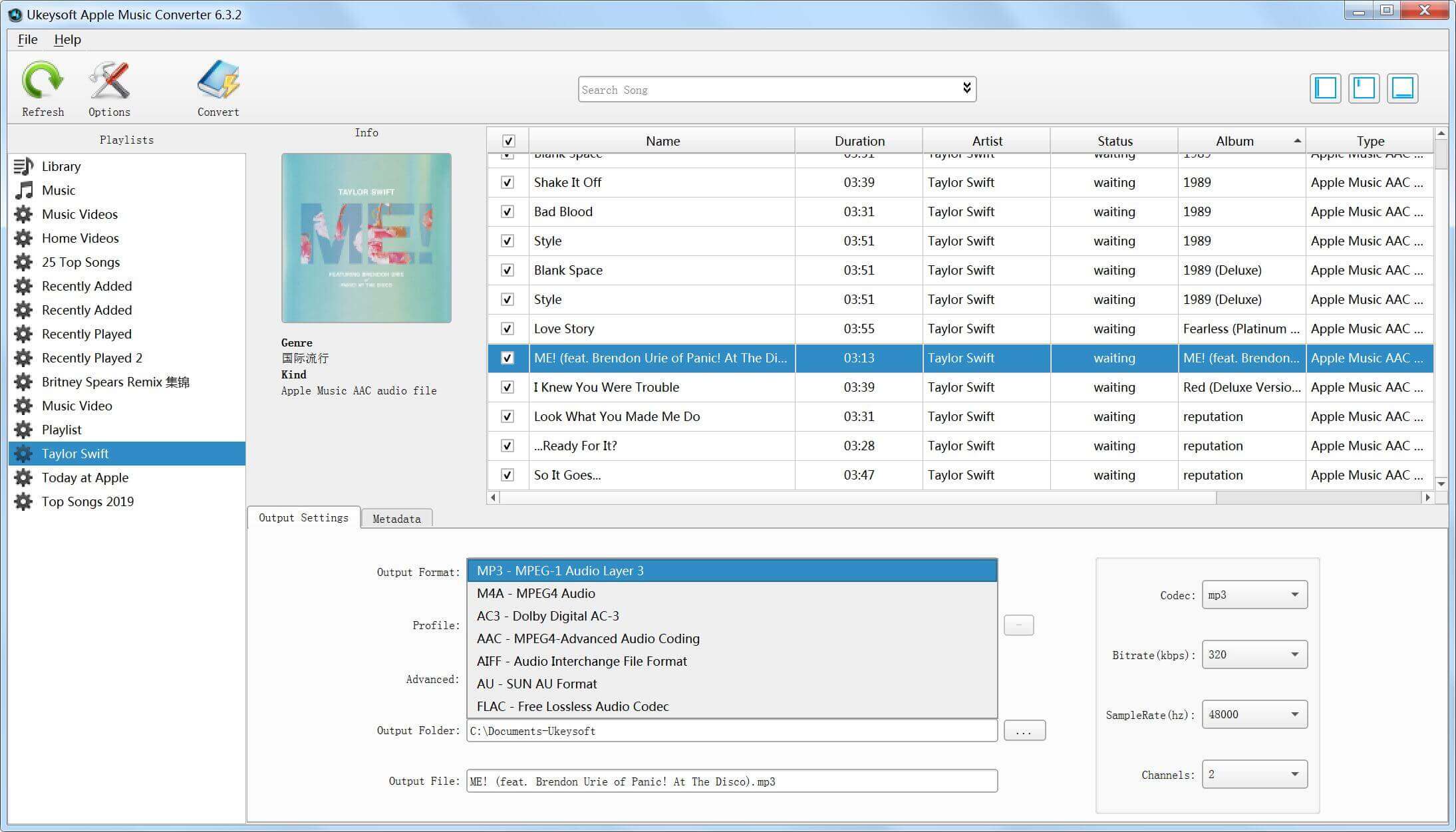
Task: Toggle checkbox for Love Story song row
Action: [x=508, y=328]
